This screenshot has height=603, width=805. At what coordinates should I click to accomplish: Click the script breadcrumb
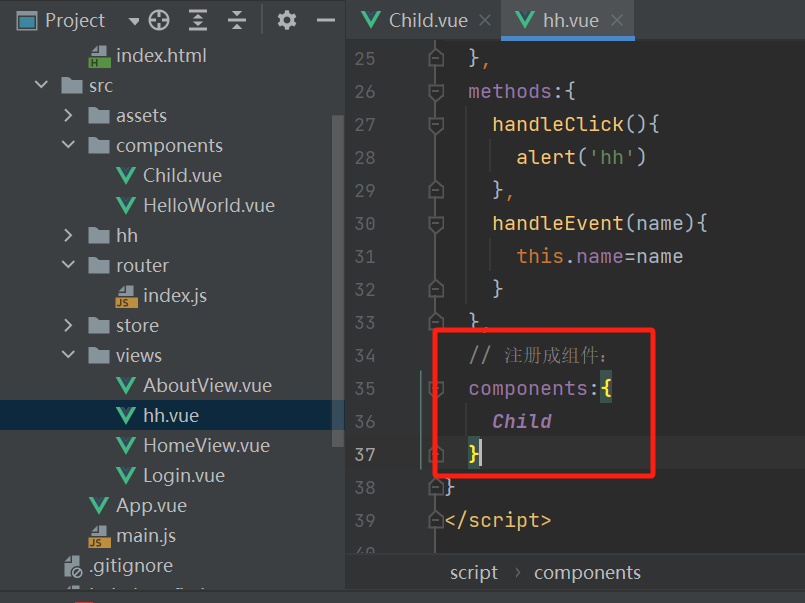(x=473, y=572)
